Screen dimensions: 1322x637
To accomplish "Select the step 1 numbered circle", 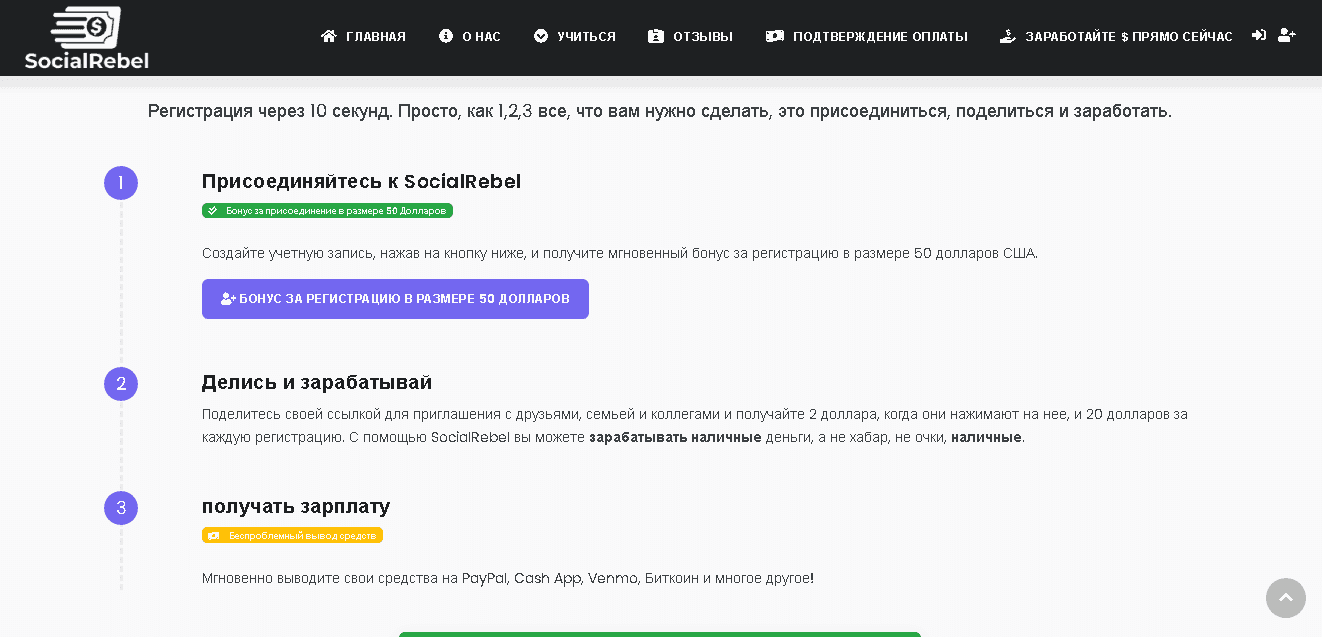I will (x=121, y=183).
